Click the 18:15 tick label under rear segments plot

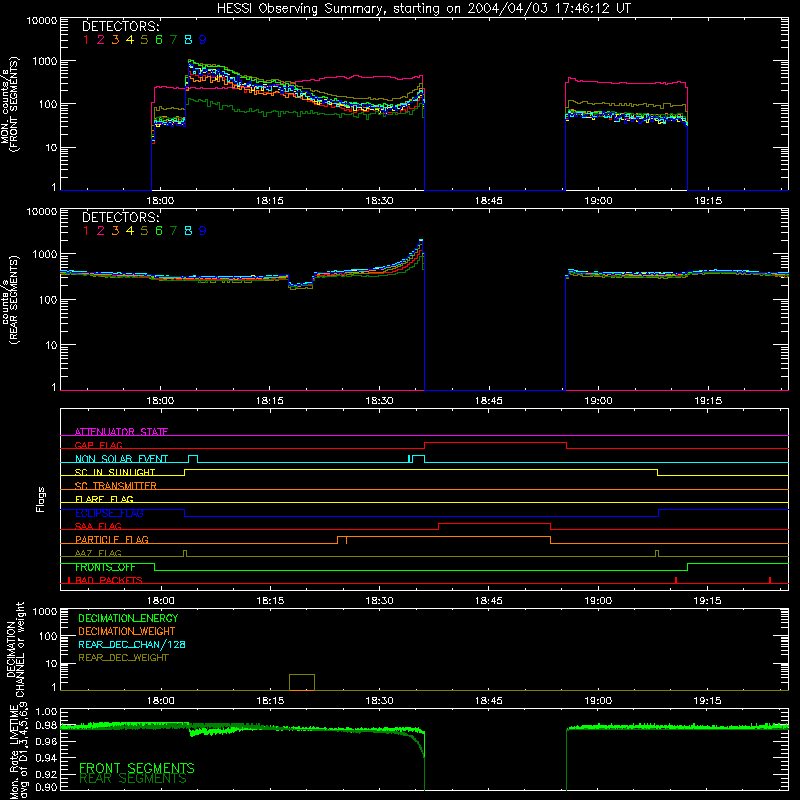(x=270, y=401)
